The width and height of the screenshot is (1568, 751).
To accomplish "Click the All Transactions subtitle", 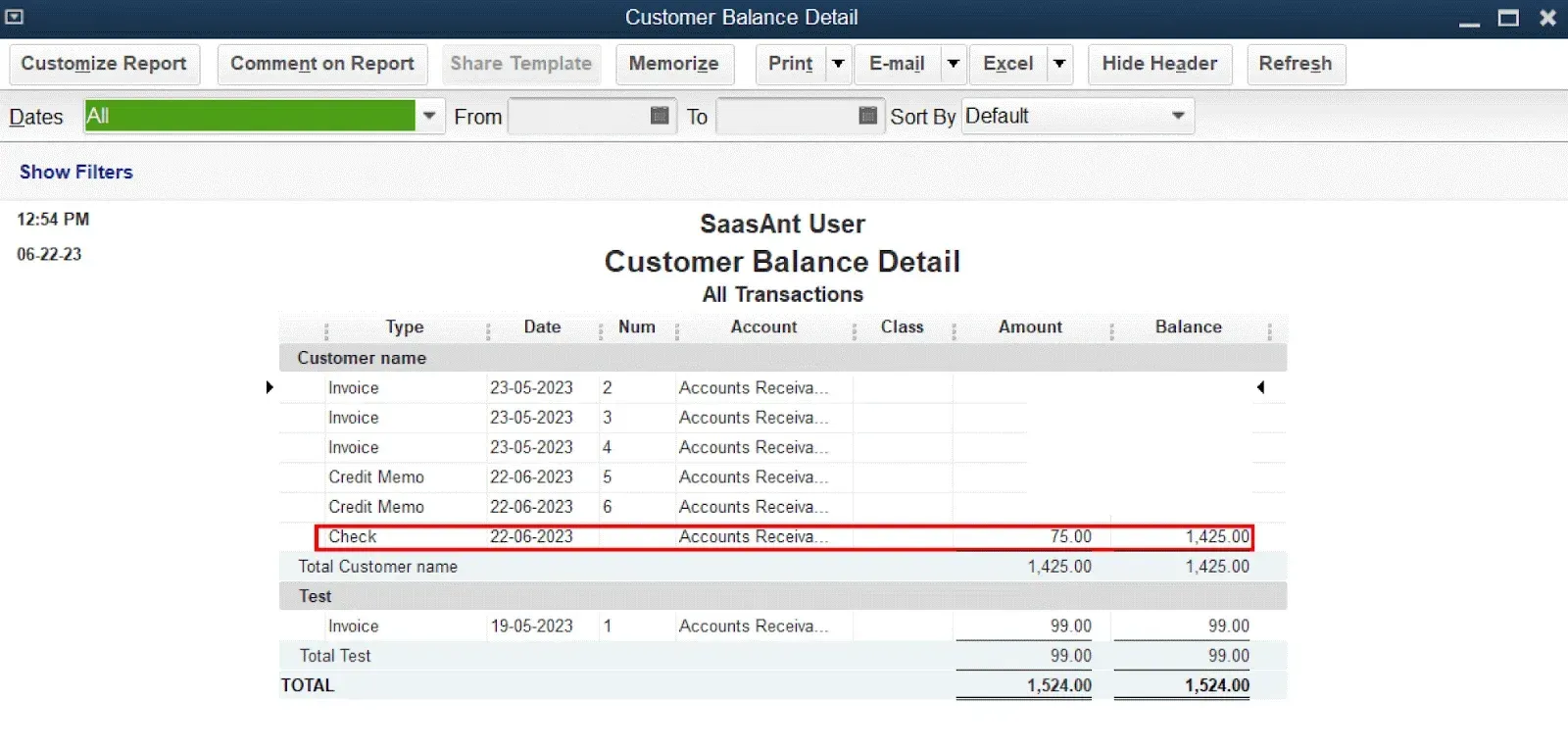I will [x=782, y=295].
